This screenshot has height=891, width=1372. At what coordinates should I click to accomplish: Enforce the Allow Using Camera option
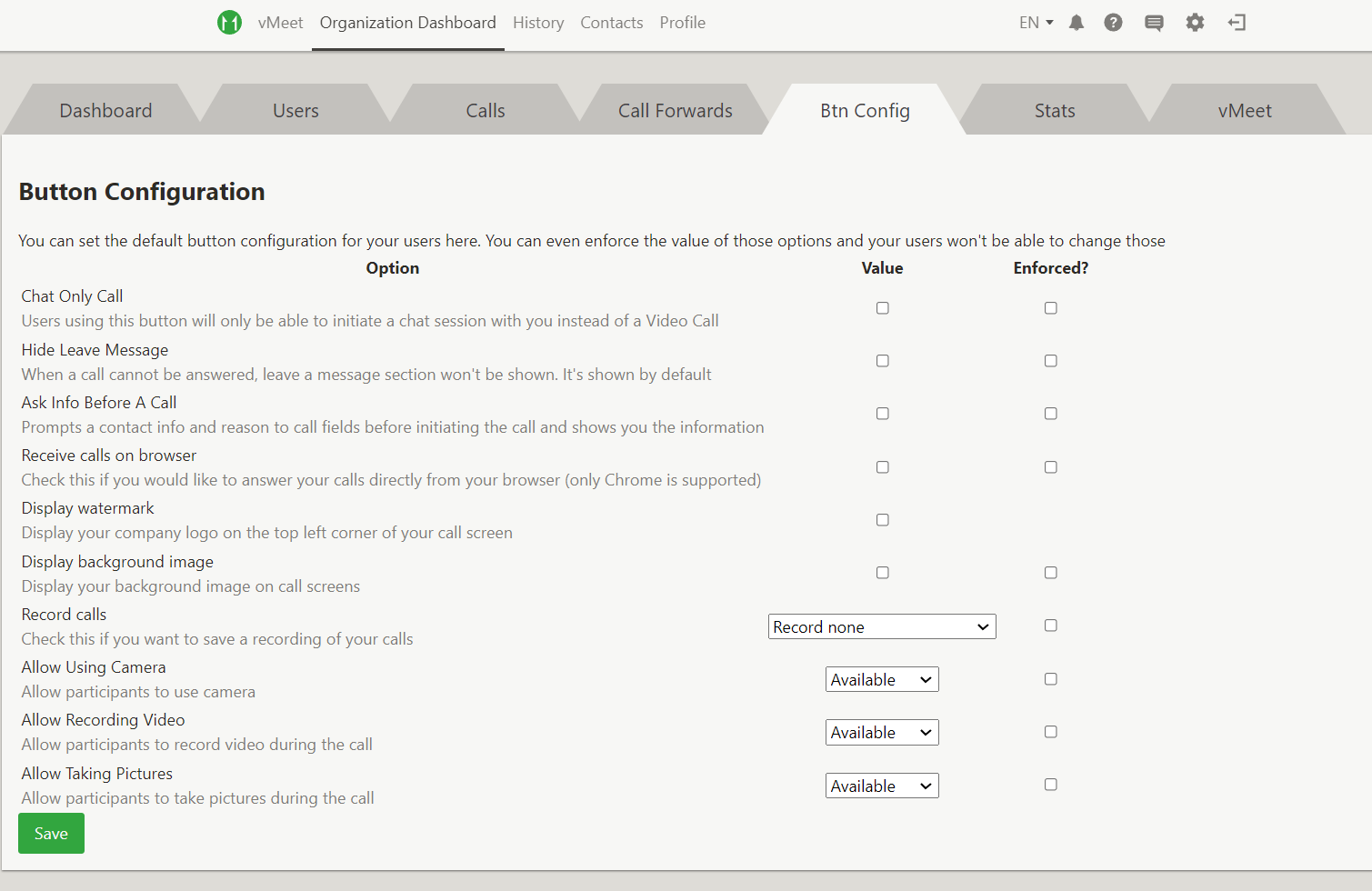click(x=1051, y=679)
